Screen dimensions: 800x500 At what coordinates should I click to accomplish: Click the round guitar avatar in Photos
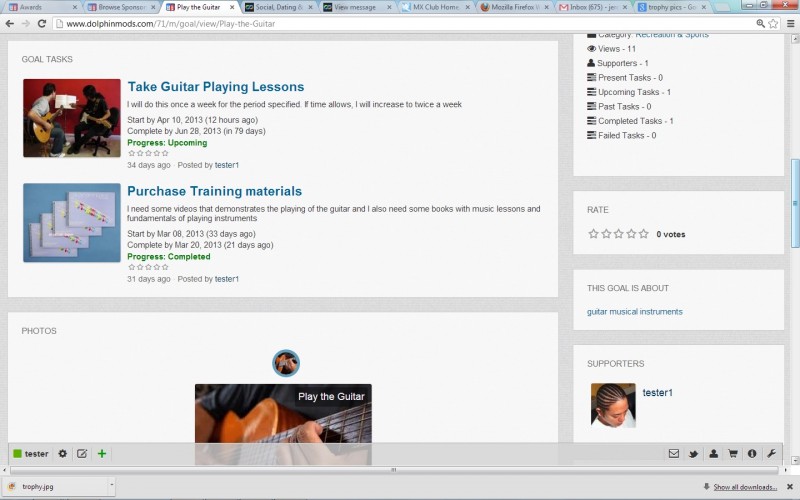click(x=286, y=363)
